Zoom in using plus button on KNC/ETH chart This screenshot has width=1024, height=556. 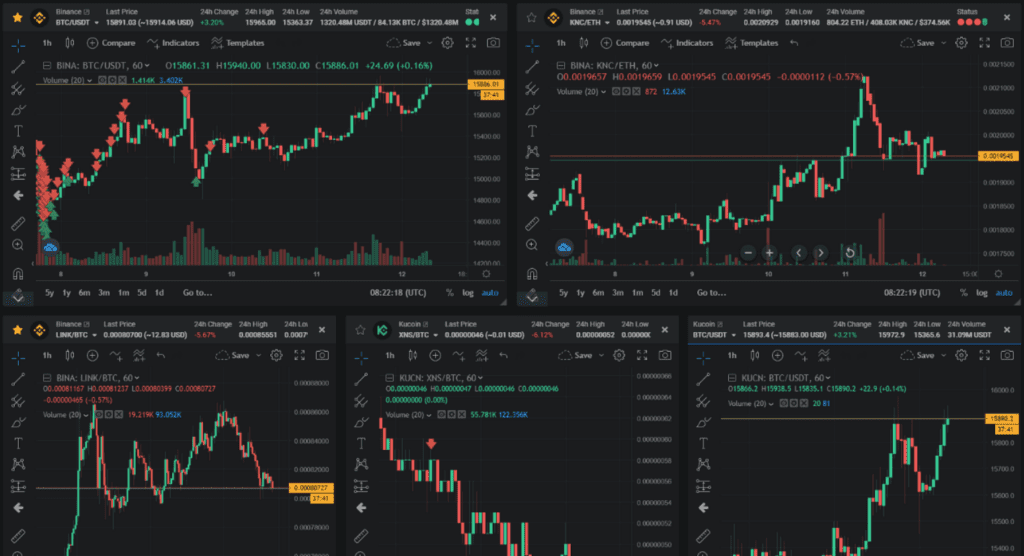(x=769, y=253)
